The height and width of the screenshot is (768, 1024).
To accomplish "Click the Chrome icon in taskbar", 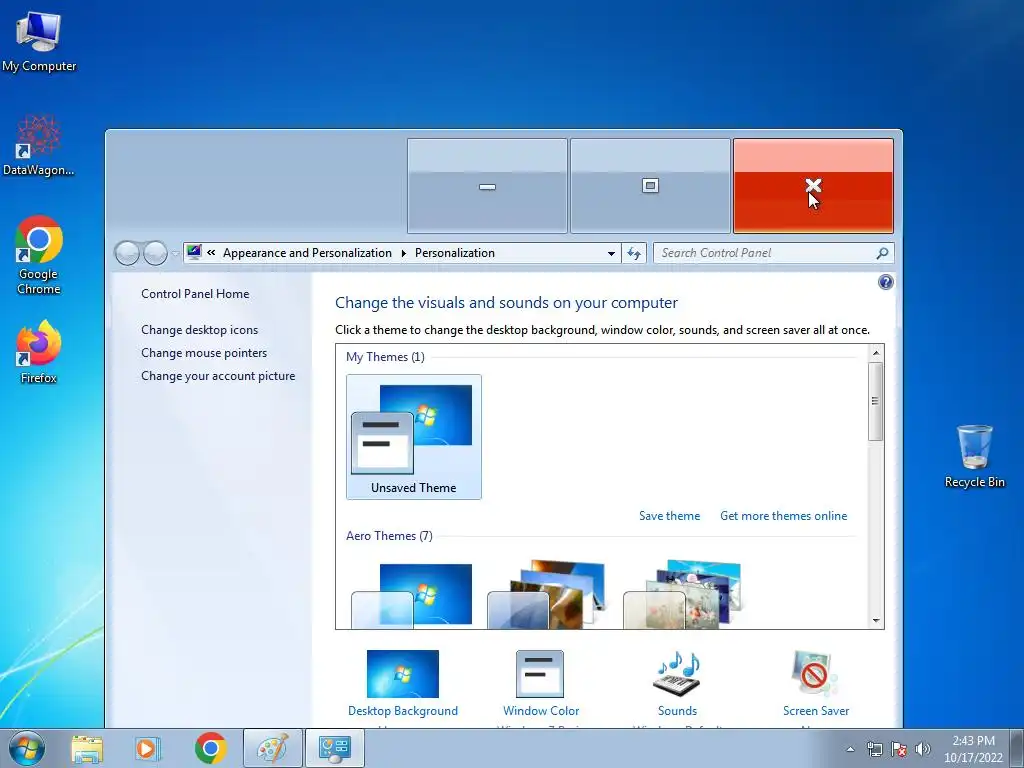I will 210,748.
